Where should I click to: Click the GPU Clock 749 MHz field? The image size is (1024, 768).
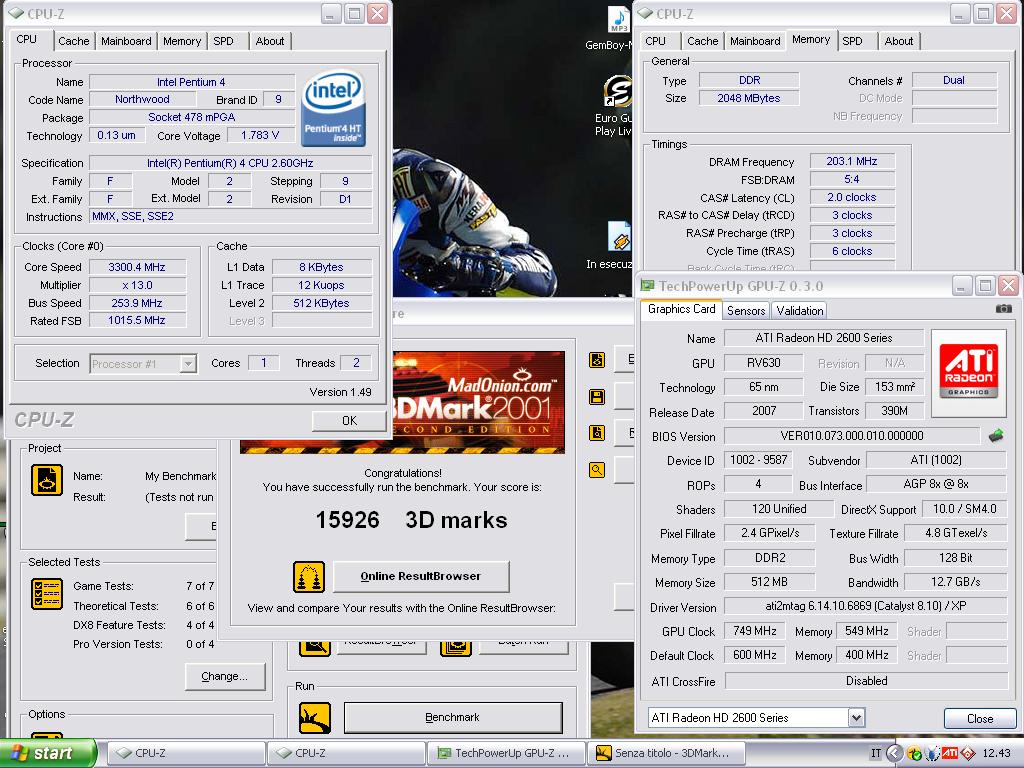click(754, 631)
